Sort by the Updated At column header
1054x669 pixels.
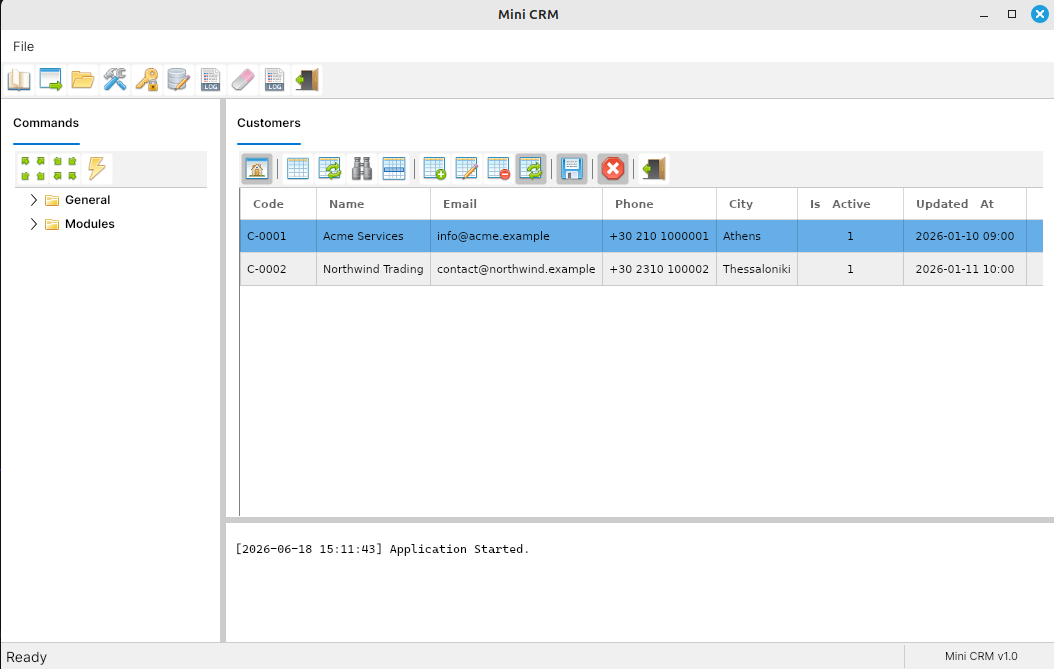[x=965, y=204]
